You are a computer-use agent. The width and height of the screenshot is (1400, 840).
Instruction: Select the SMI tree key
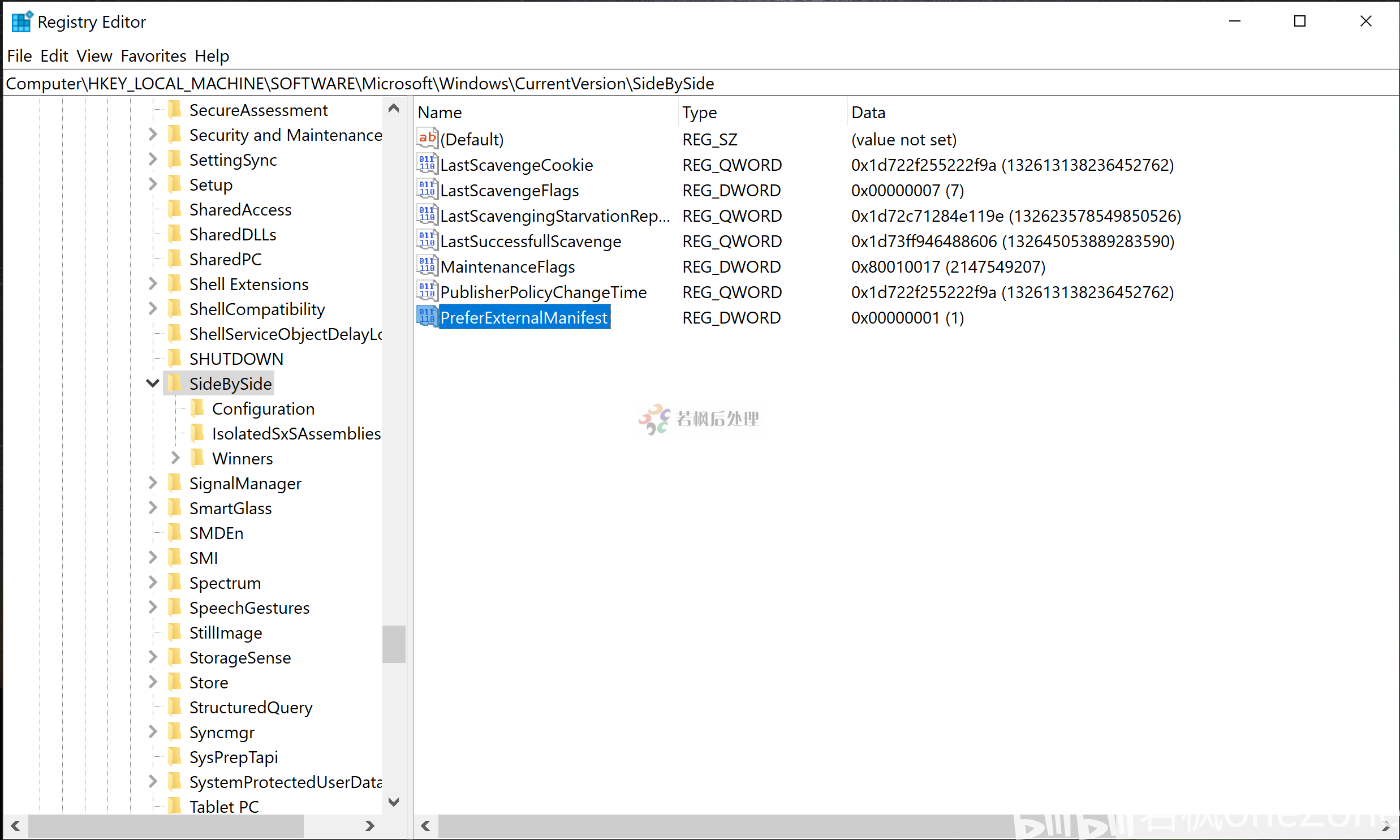tap(204, 558)
